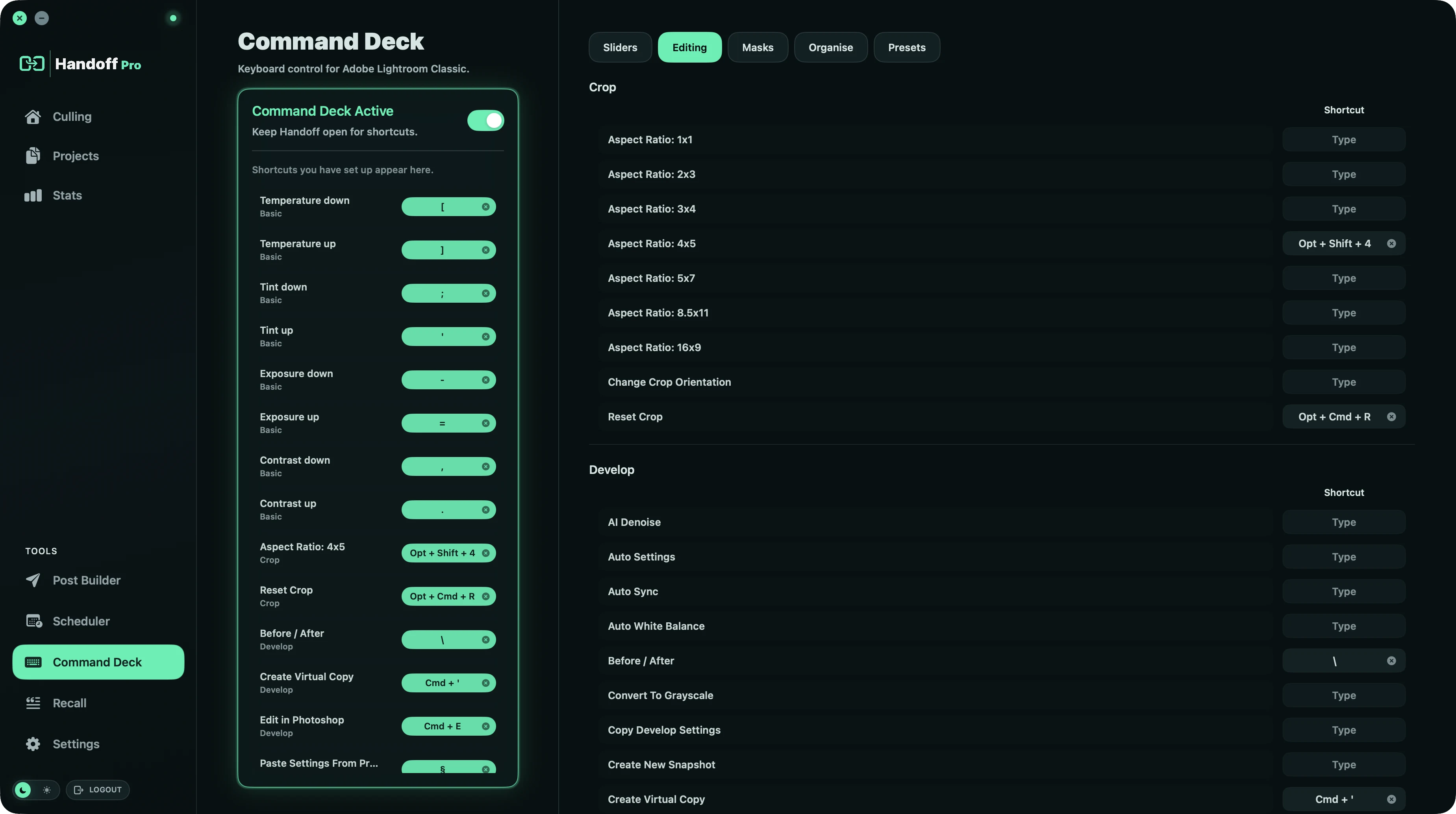Switch to the Masks tab
Viewport: 1456px width, 814px height.
[x=758, y=48]
